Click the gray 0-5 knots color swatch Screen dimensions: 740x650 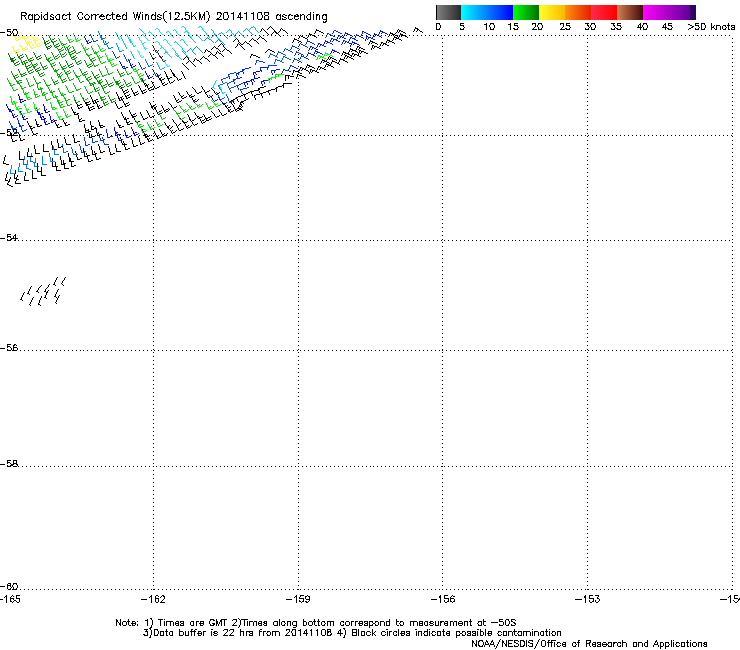(448, 12)
